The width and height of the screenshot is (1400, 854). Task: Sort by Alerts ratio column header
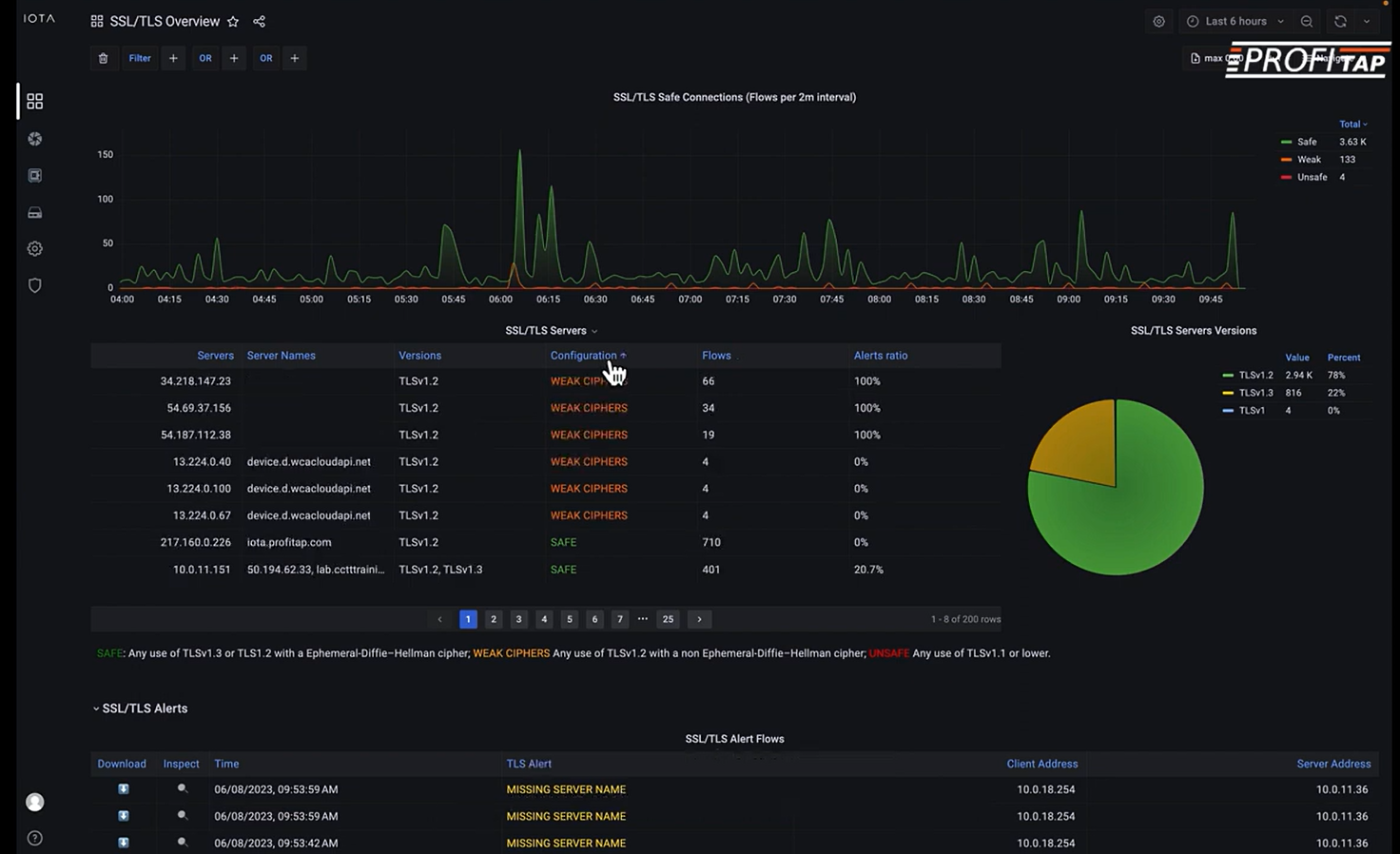tap(881, 356)
